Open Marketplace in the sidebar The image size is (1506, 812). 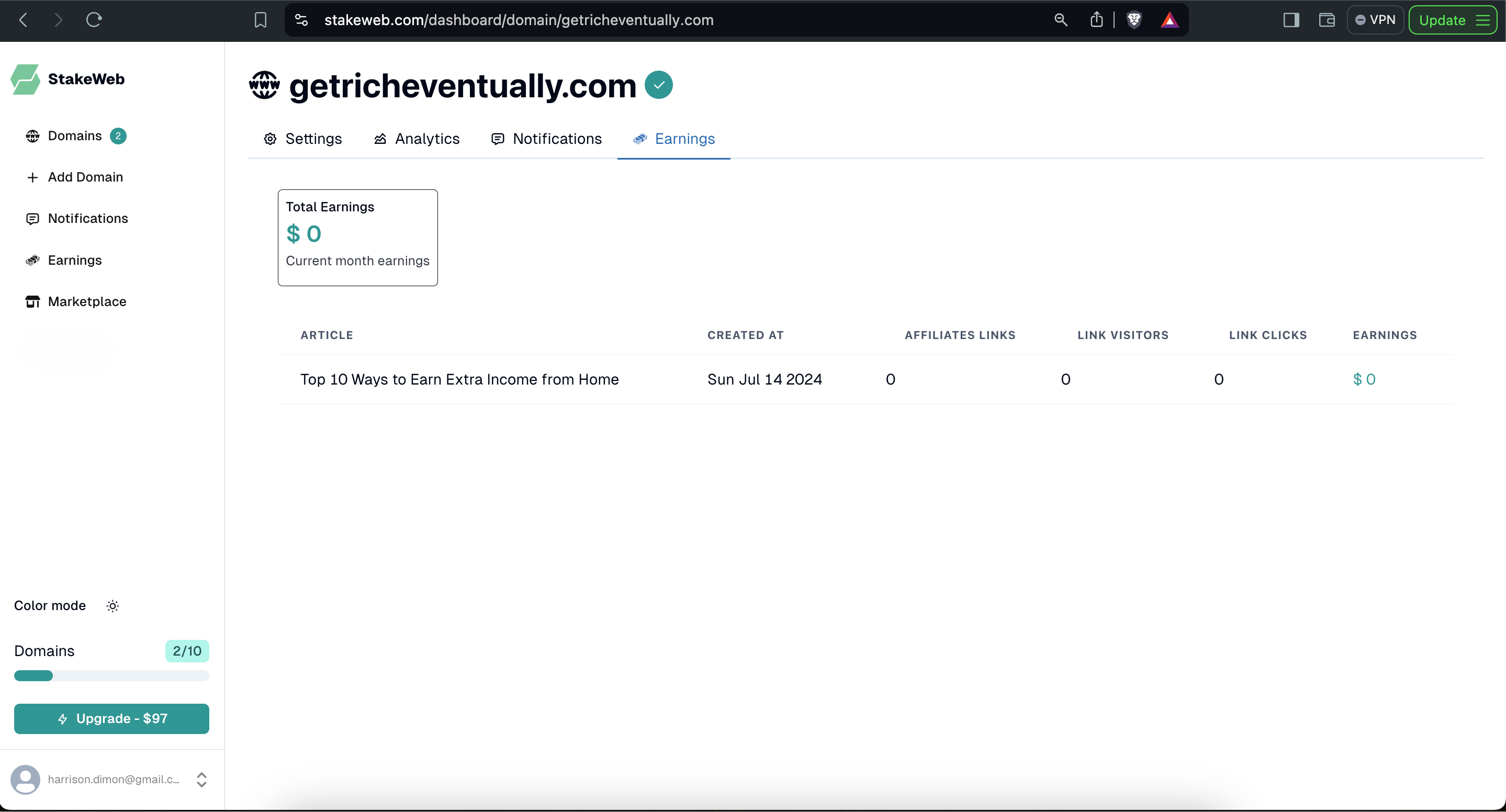pyautogui.click(x=86, y=302)
